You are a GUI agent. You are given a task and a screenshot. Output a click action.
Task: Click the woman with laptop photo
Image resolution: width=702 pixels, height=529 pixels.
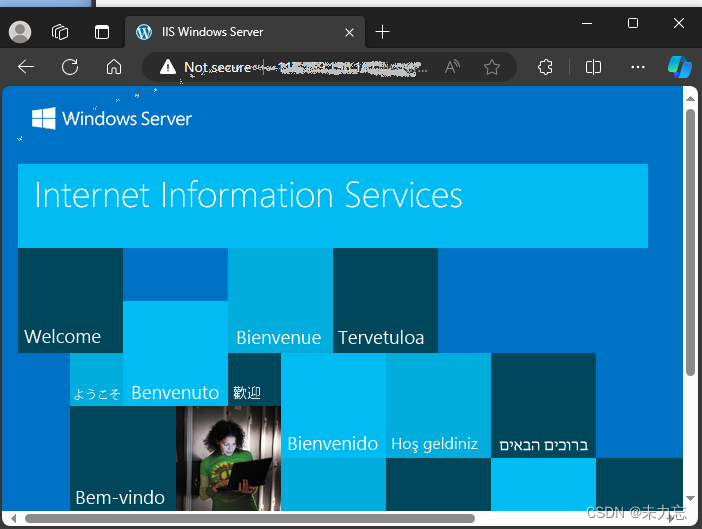228,458
